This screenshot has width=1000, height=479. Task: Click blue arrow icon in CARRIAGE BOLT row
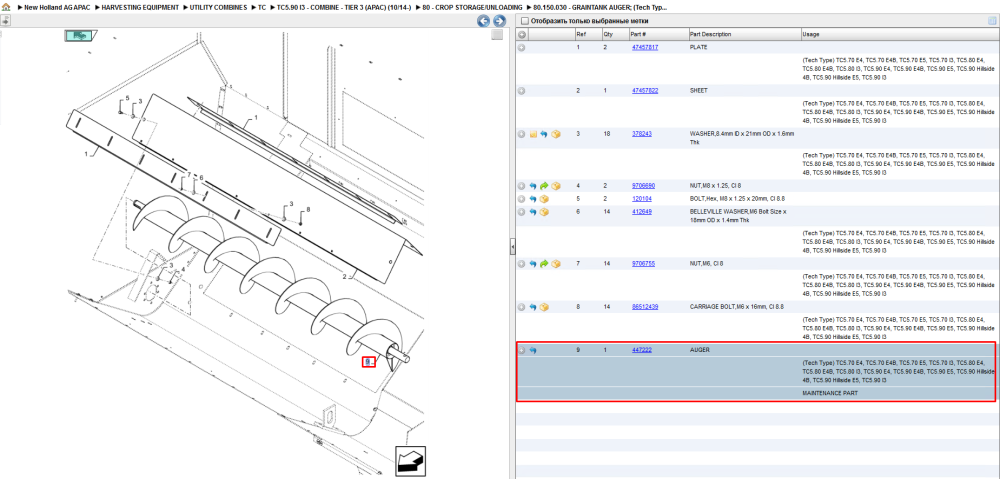point(533,307)
